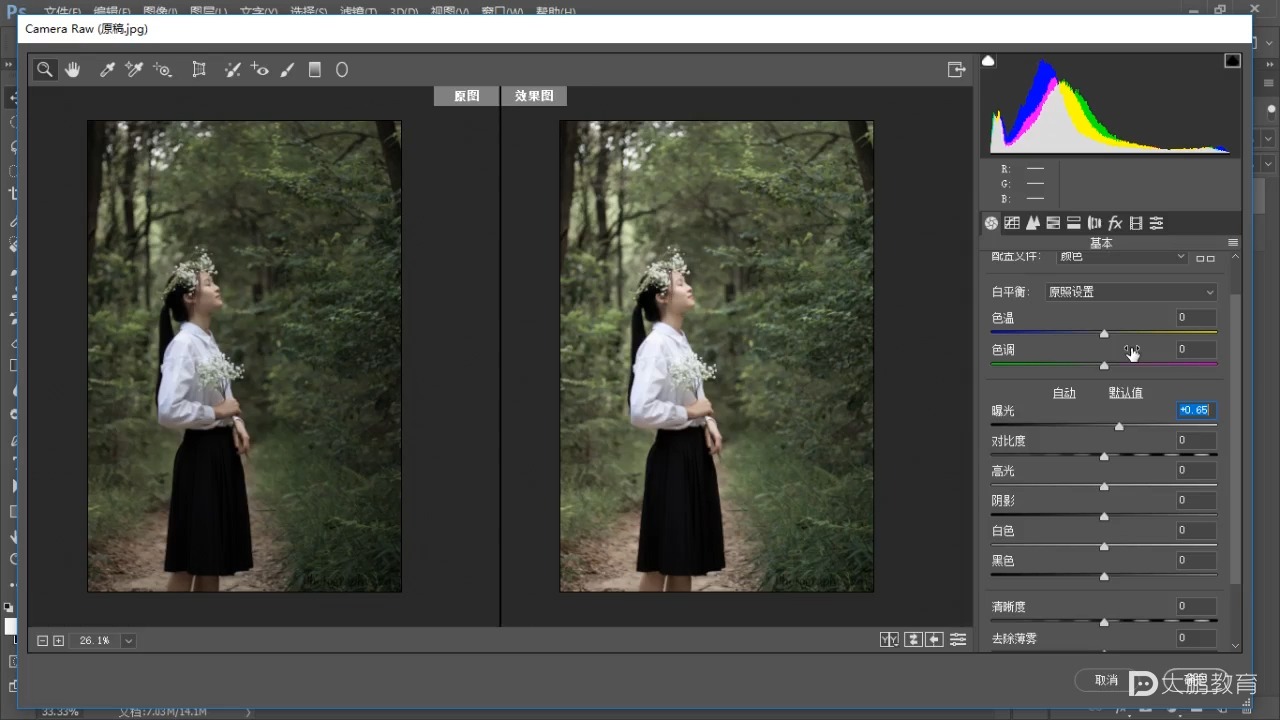Open the Lens Corrections panel icon

pyautogui.click(x=1094, y=223)
